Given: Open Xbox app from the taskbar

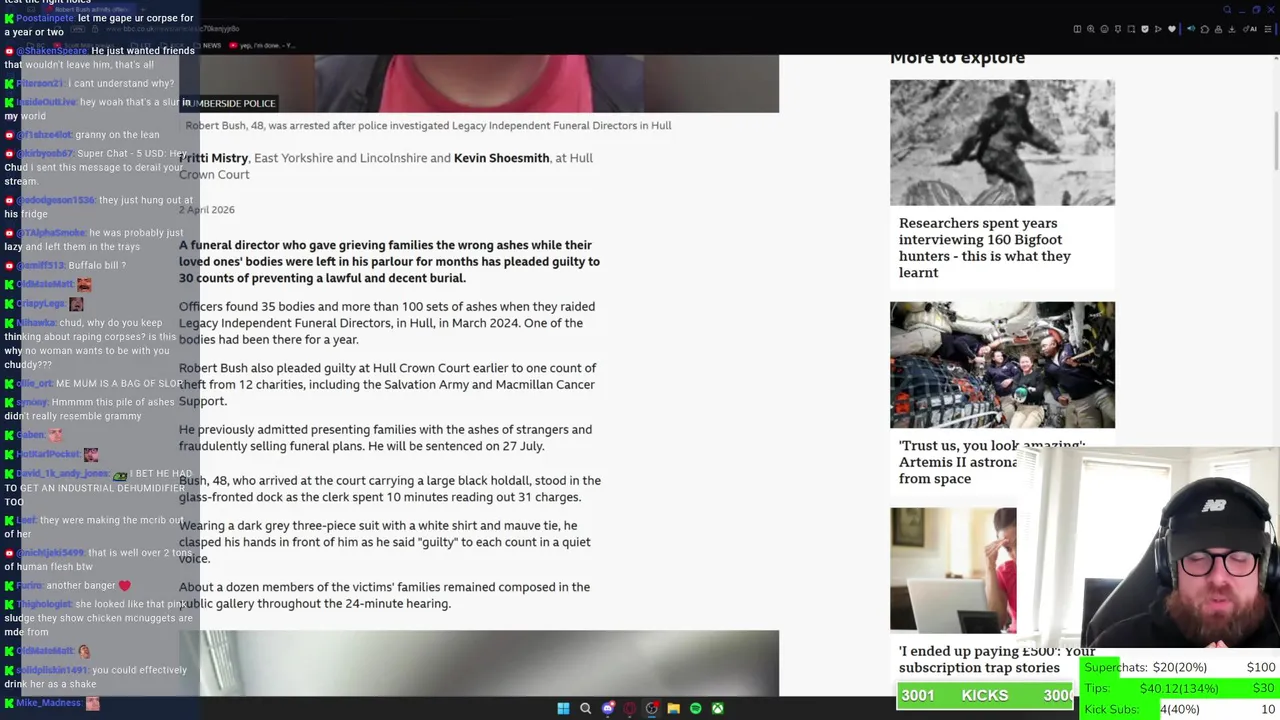Looking at the screenshot, I should coord(718,708).
